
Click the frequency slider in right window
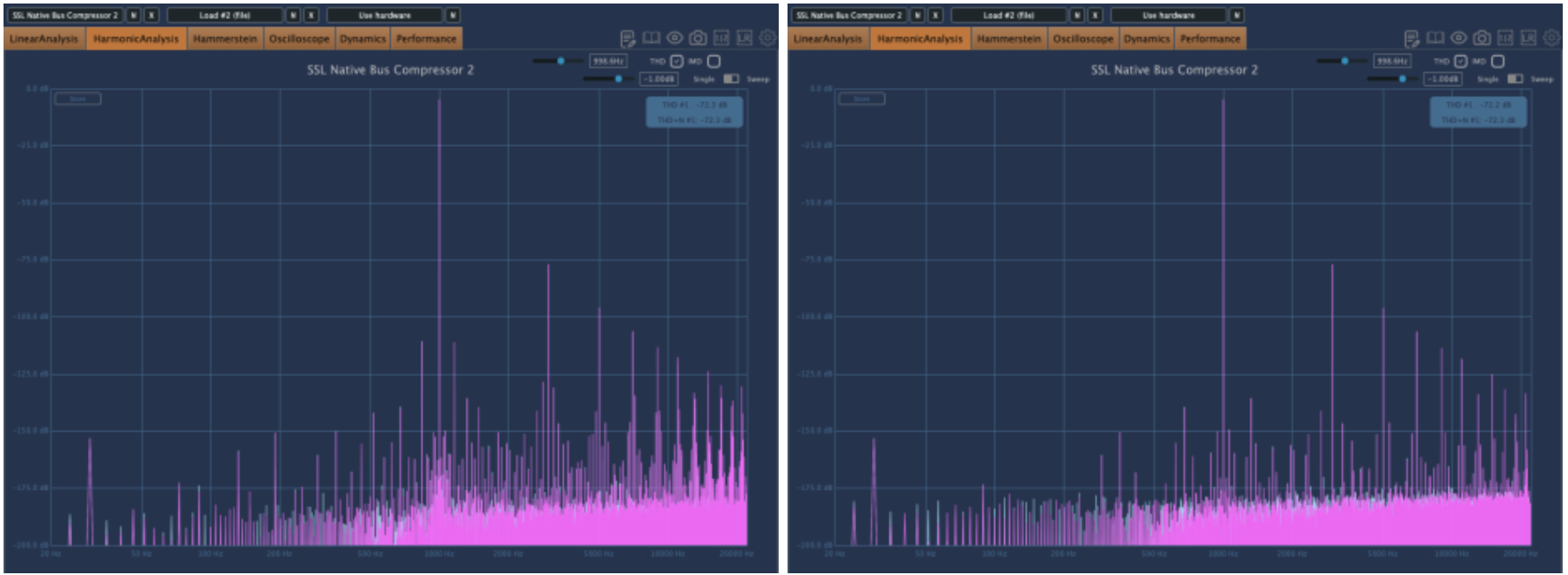tap(1342, 61)
